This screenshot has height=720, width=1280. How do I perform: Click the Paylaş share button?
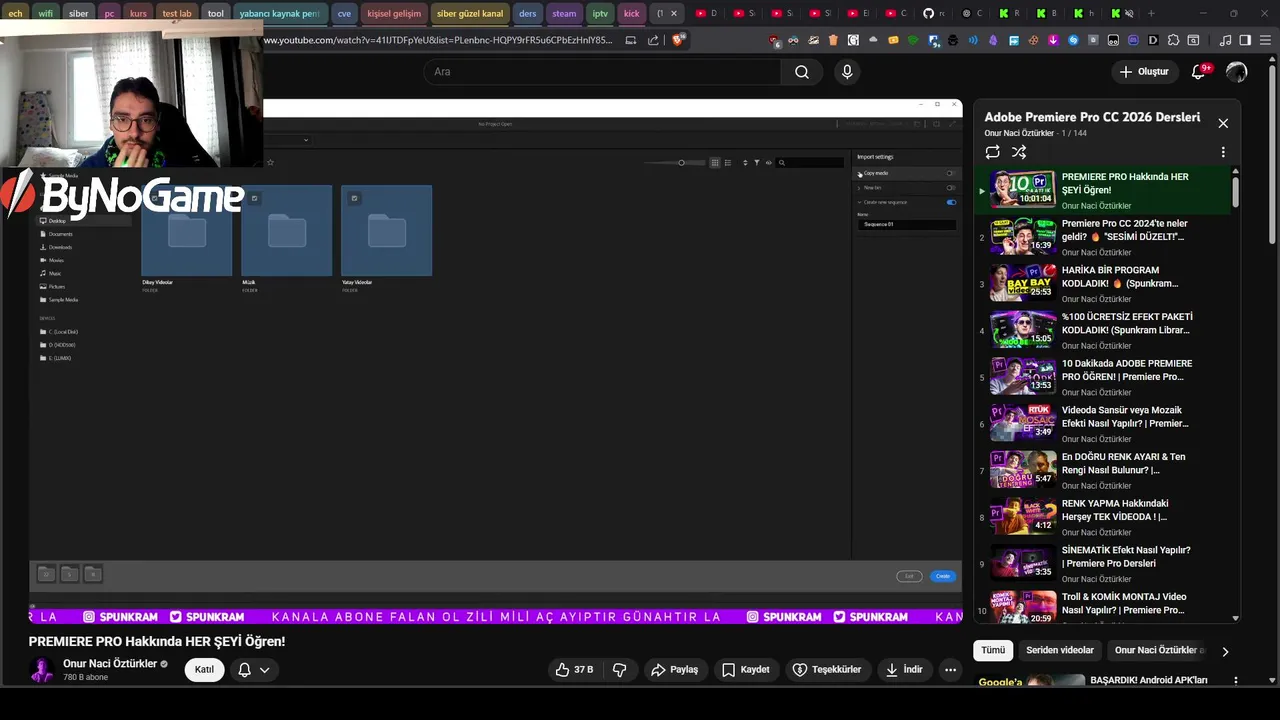pyautogui.click(x=674, y=670)
